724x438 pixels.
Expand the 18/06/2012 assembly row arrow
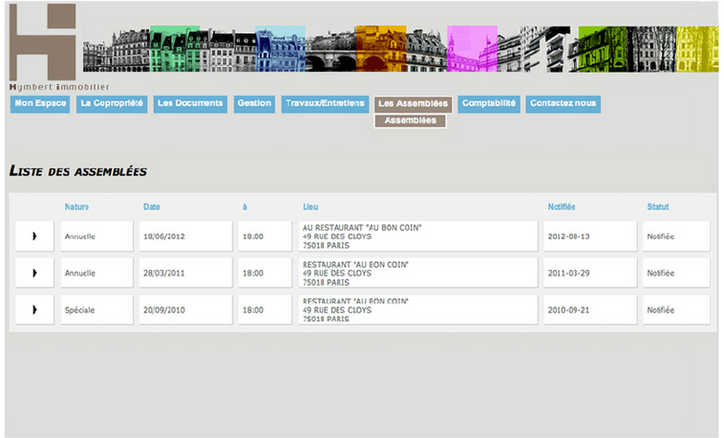click(x=35, y=236)
